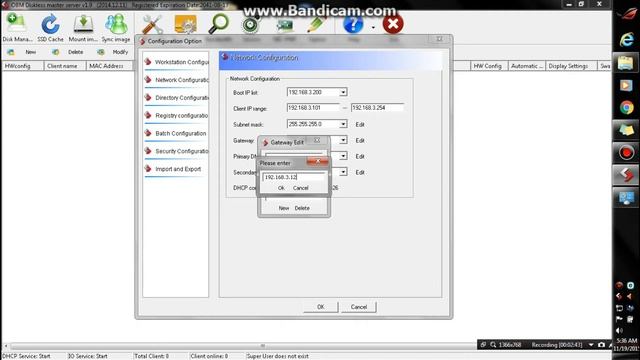The image size is (640, 360).
Task: Expand the Primary DNS dropdown arrow
Action: pos(343,156)
